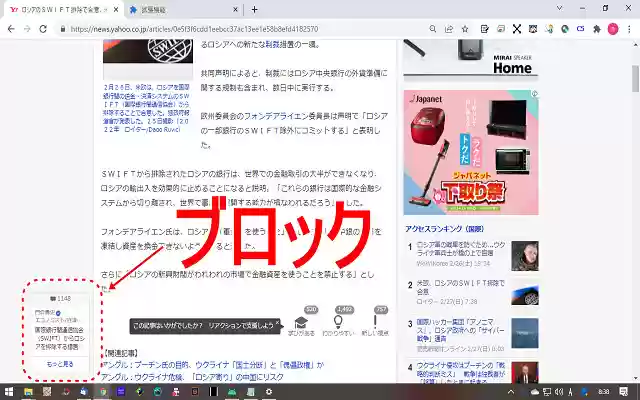
Task: Click the 'もっと見る' link in the comment widget
Action: [x=60, y=364]
